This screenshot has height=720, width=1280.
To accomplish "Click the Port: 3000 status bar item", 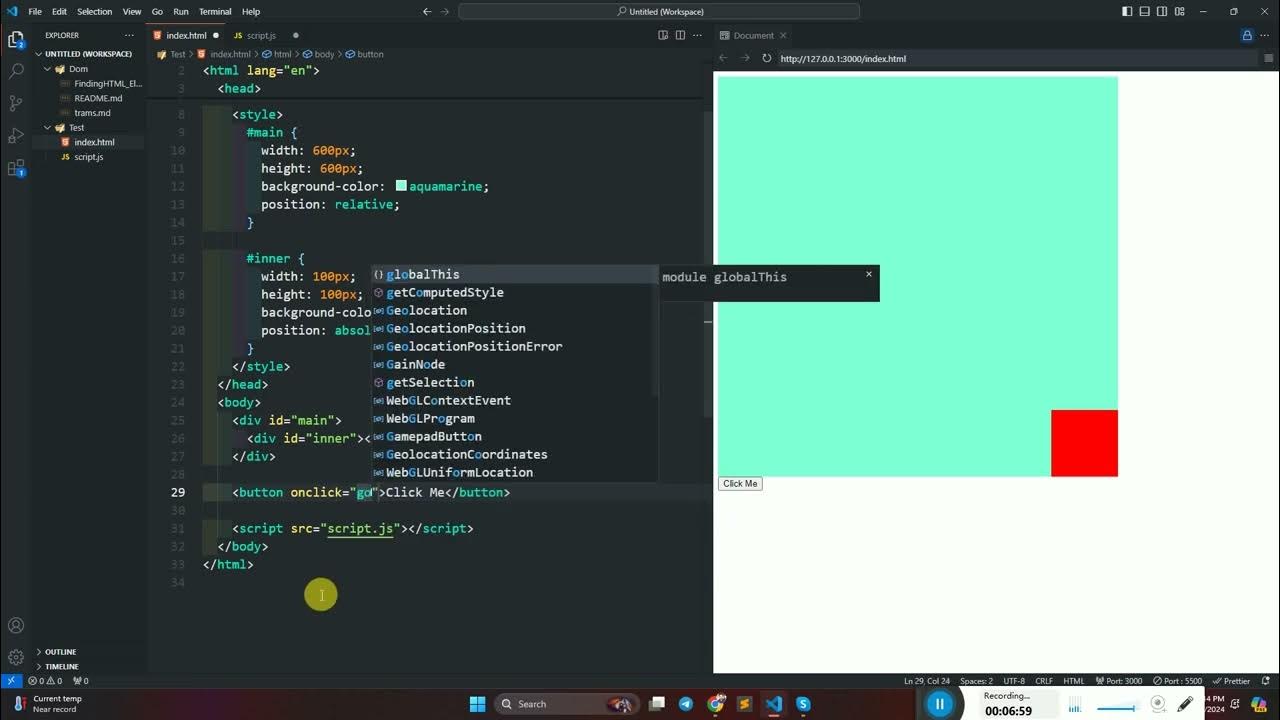I will pyautogui.click(x=1118, y=680).
